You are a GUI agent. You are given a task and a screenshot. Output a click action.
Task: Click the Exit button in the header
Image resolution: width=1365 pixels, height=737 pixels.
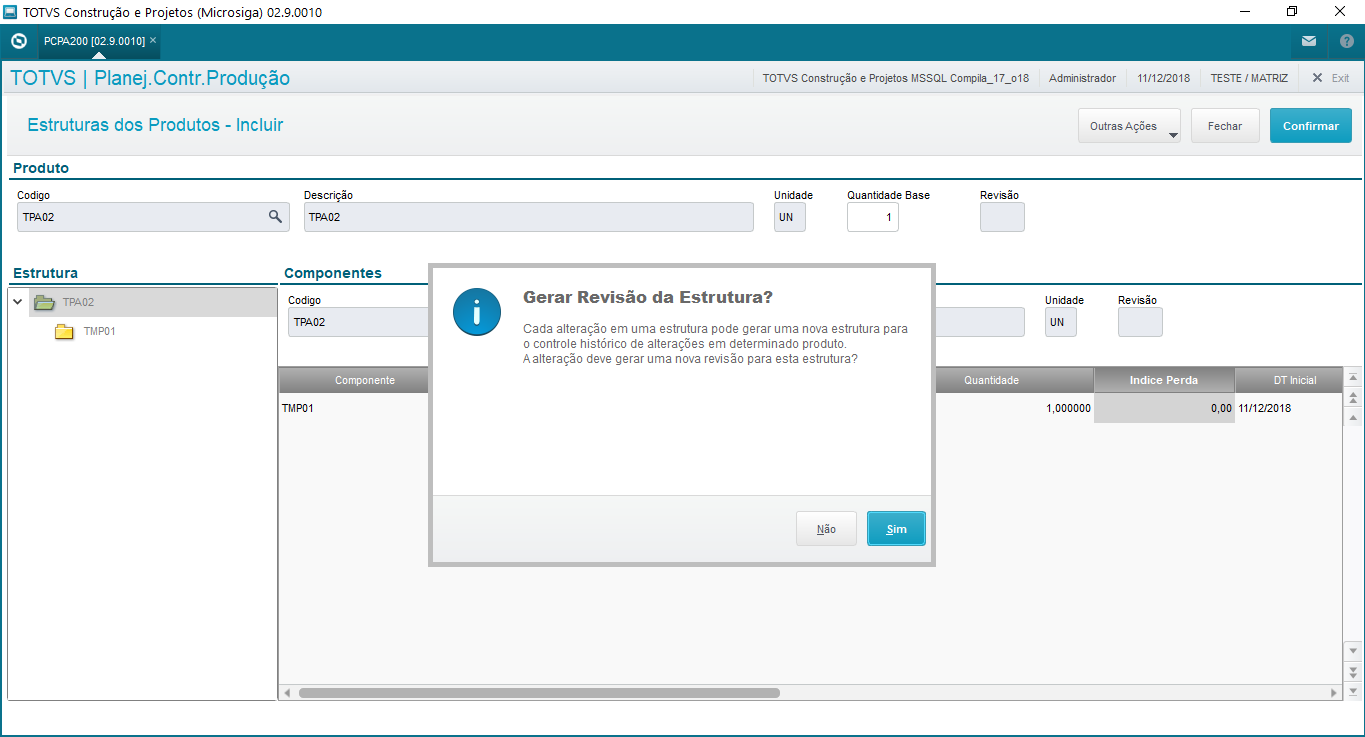point(1330,78)
